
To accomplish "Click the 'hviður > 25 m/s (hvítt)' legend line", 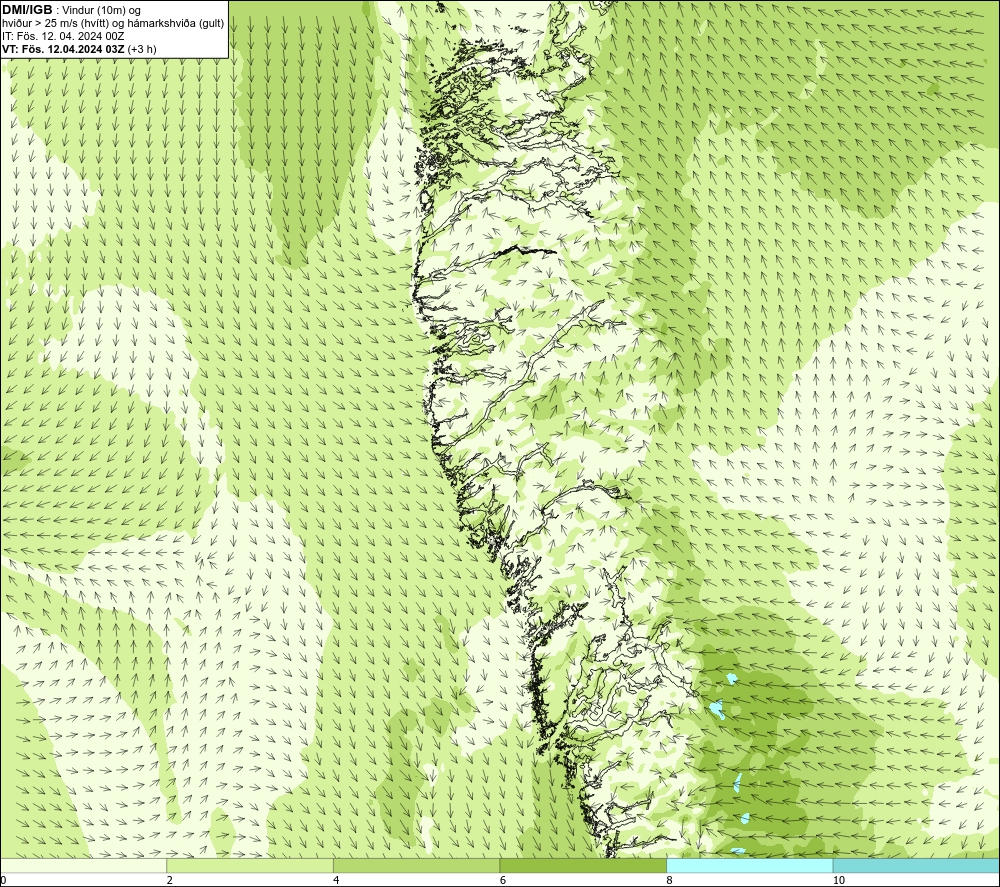I will (113, 24).
